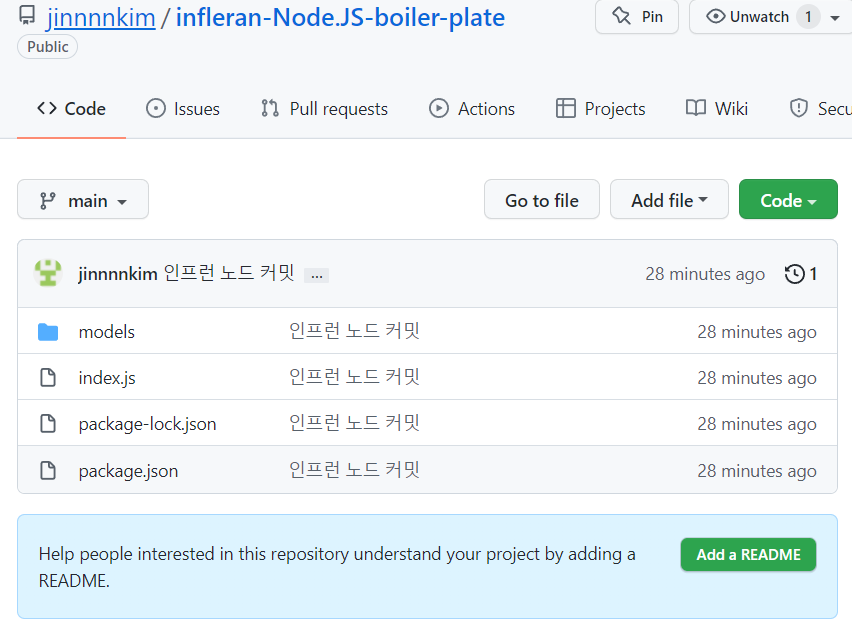Image resolution: width=852 pixels, height=633 pixels.
Task: Click the Add a README button
Action: tap(748, 555)
